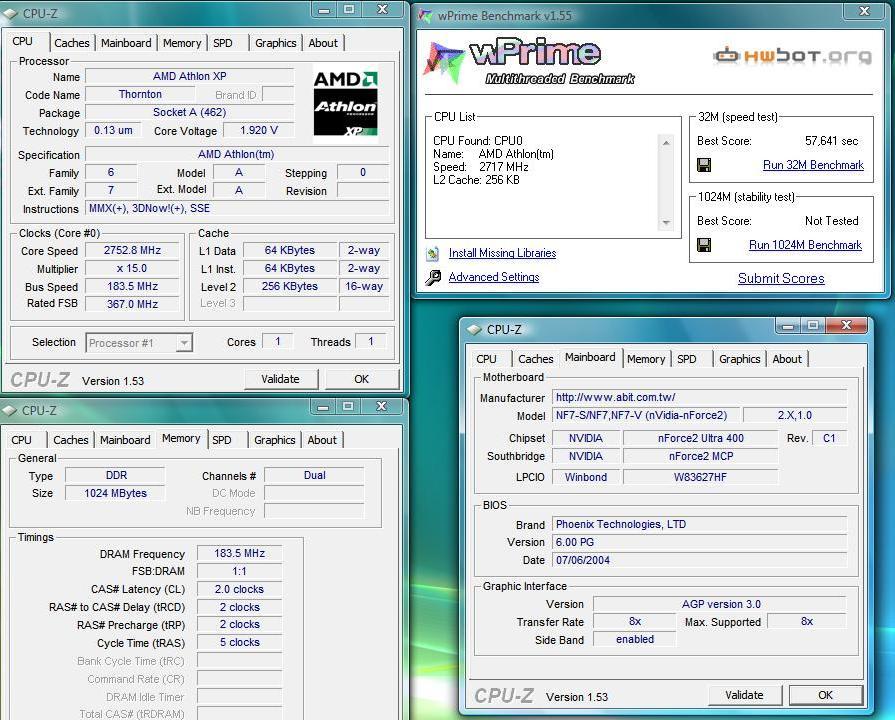Screen dimensions: 895x720
Task: Click the Cycle Time value 5 clocks
Action: (240, 642)
